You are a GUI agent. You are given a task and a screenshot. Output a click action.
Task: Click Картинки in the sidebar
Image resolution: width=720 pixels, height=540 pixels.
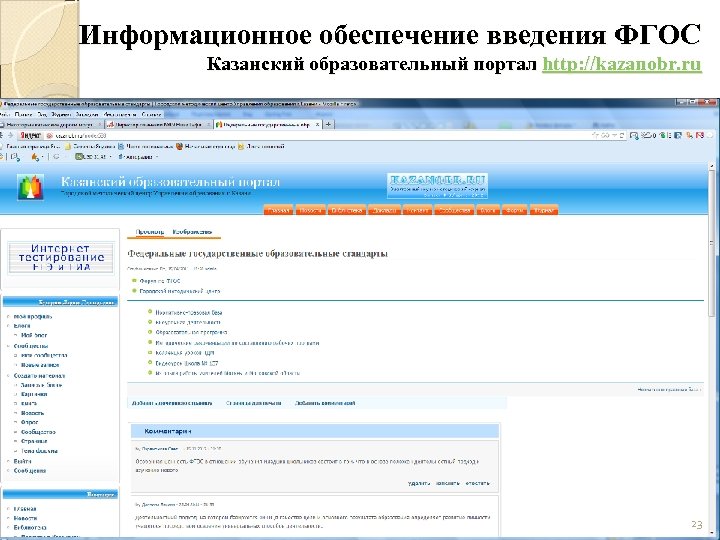click(x=34, y=394)
